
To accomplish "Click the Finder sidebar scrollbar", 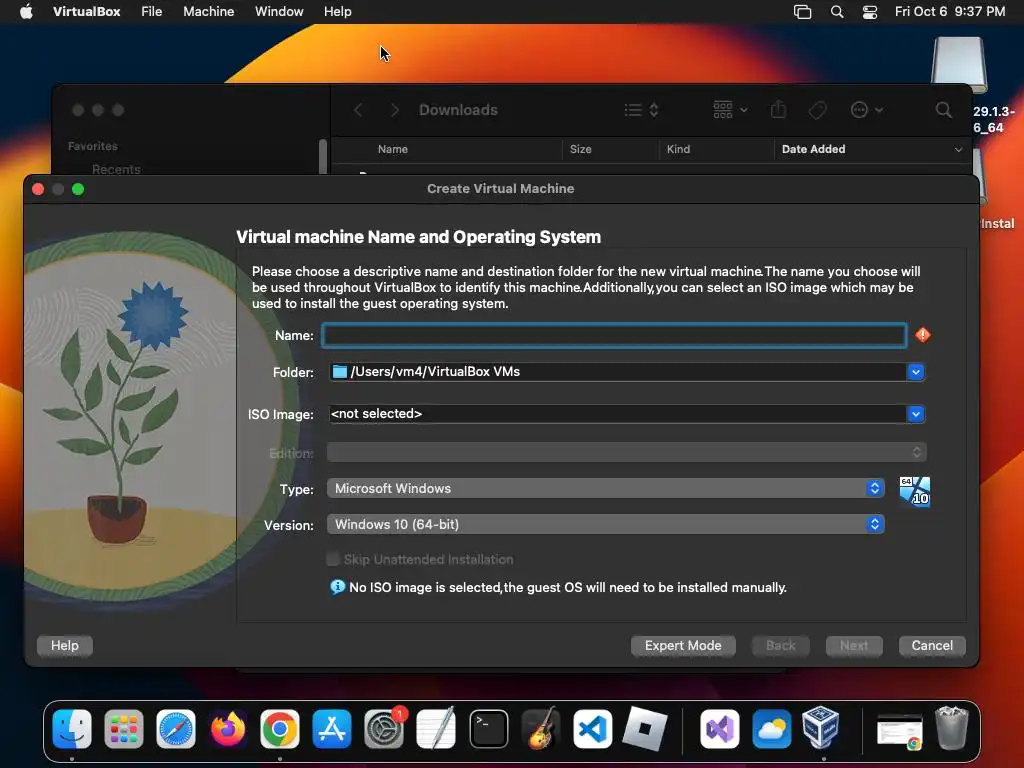I will point(323,157).
